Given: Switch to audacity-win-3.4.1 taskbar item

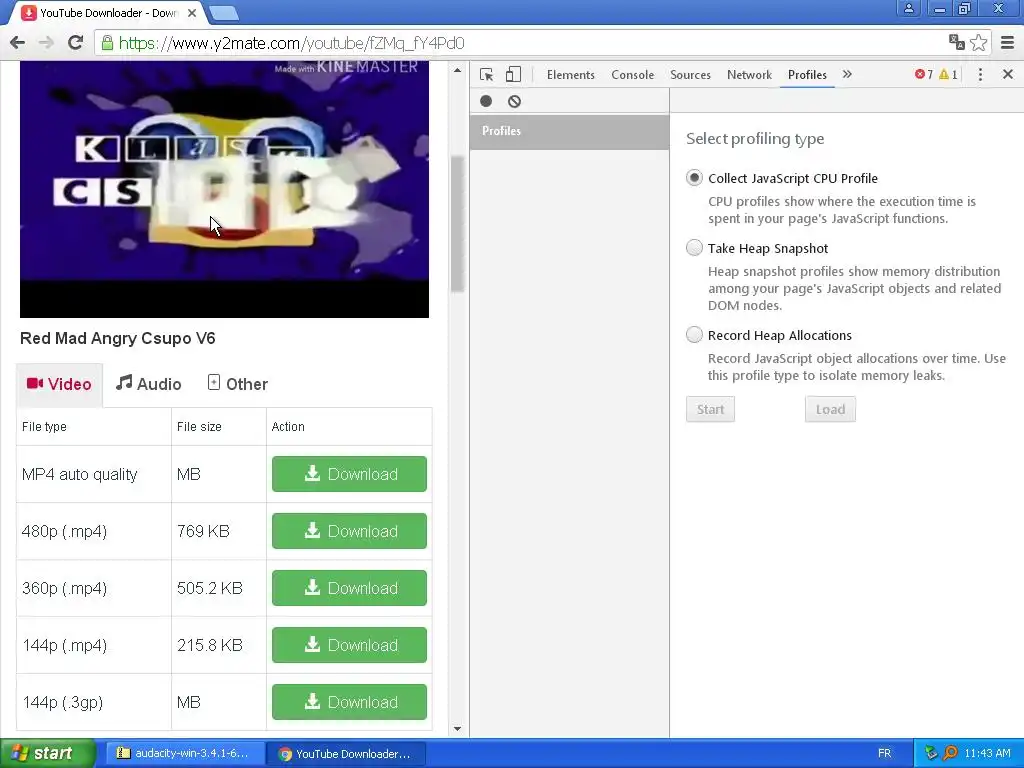Looking at the screenshot, I should (x=184, y=753).
